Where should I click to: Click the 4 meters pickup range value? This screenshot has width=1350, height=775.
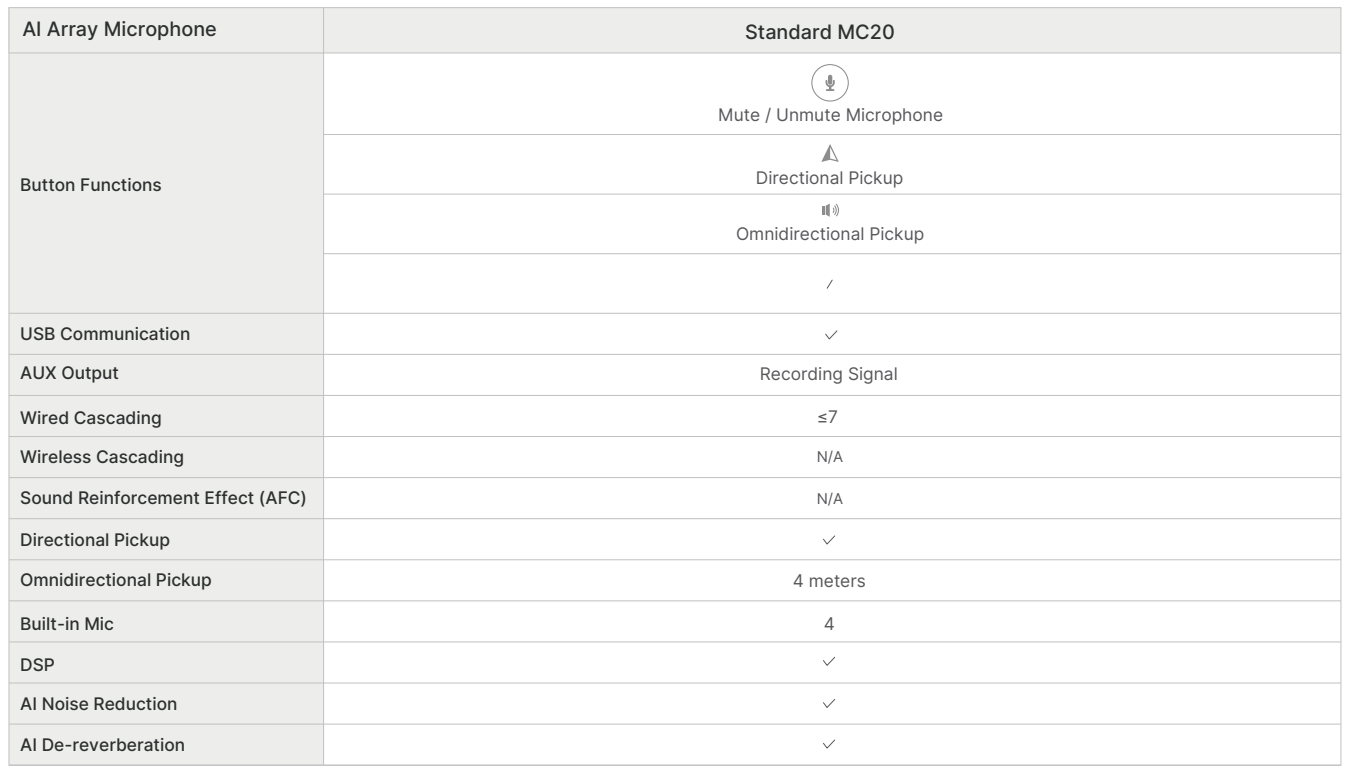pos(830,580)
